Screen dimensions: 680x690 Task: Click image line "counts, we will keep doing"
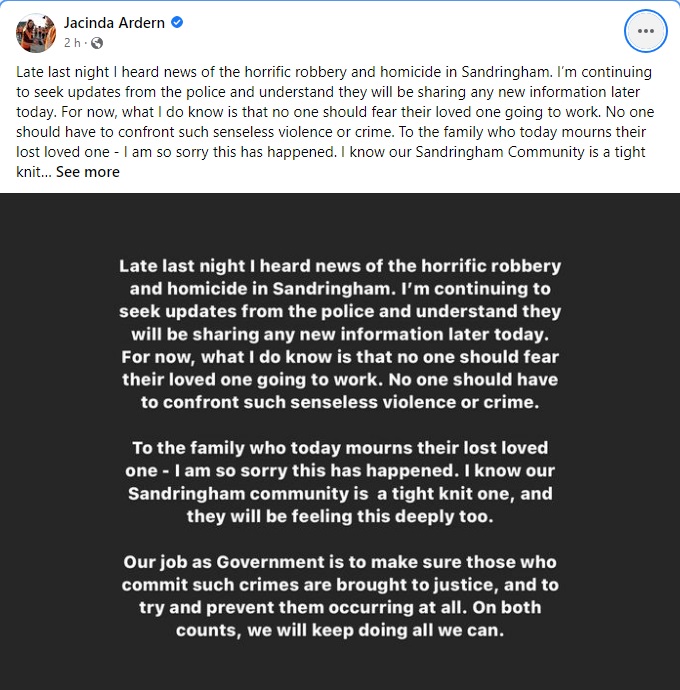tap(340, 631)
